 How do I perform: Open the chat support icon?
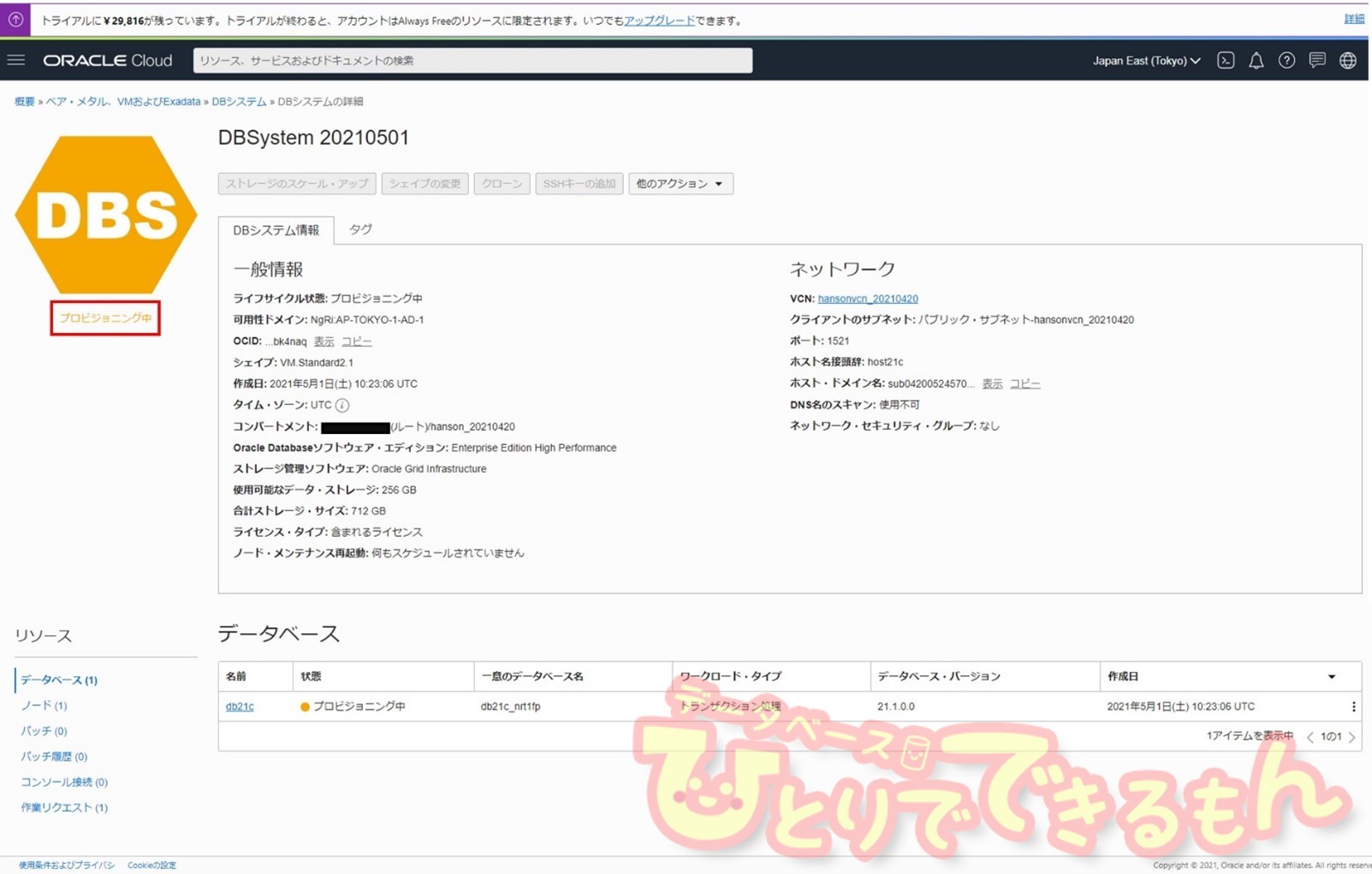[x=1317, y=61]
